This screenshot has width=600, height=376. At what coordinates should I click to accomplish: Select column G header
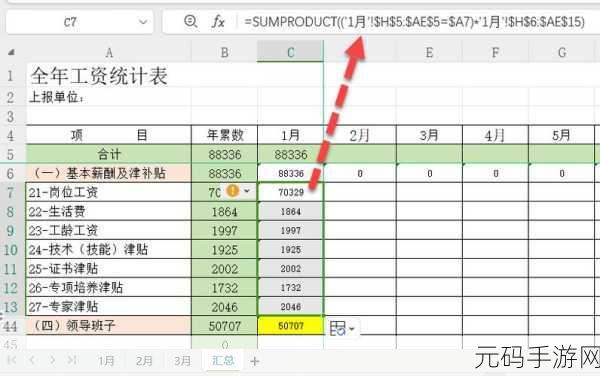pyautogui.click(x=562, y=52)
